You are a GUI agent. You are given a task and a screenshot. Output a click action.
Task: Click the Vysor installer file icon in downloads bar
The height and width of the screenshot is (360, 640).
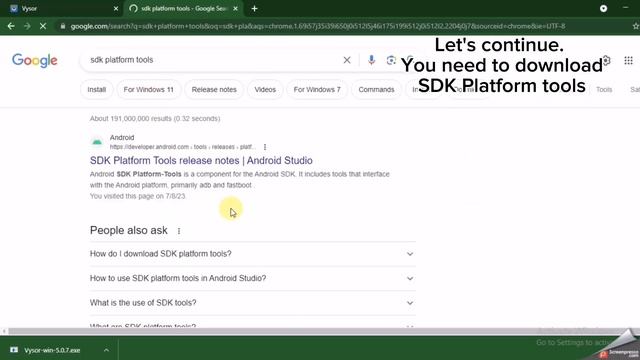pyautogui.click(x=14, y=350)
